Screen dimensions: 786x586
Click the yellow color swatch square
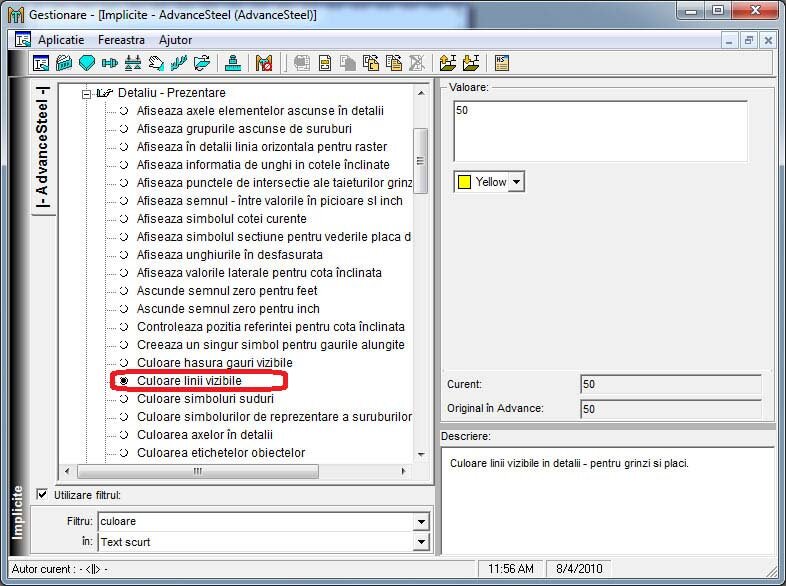pos(465,182)
